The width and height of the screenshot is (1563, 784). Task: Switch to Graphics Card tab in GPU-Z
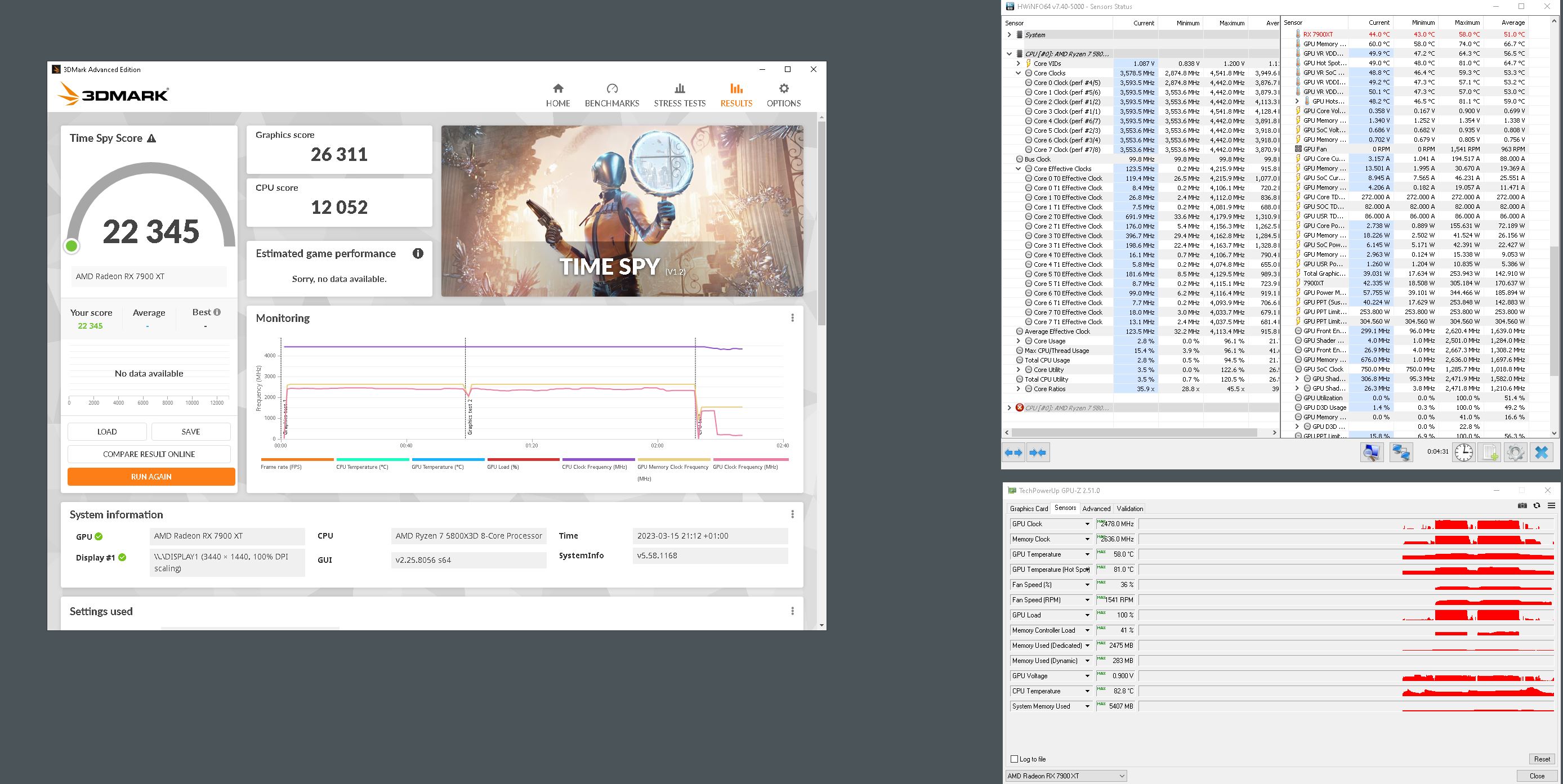(x=1029, y=509)
